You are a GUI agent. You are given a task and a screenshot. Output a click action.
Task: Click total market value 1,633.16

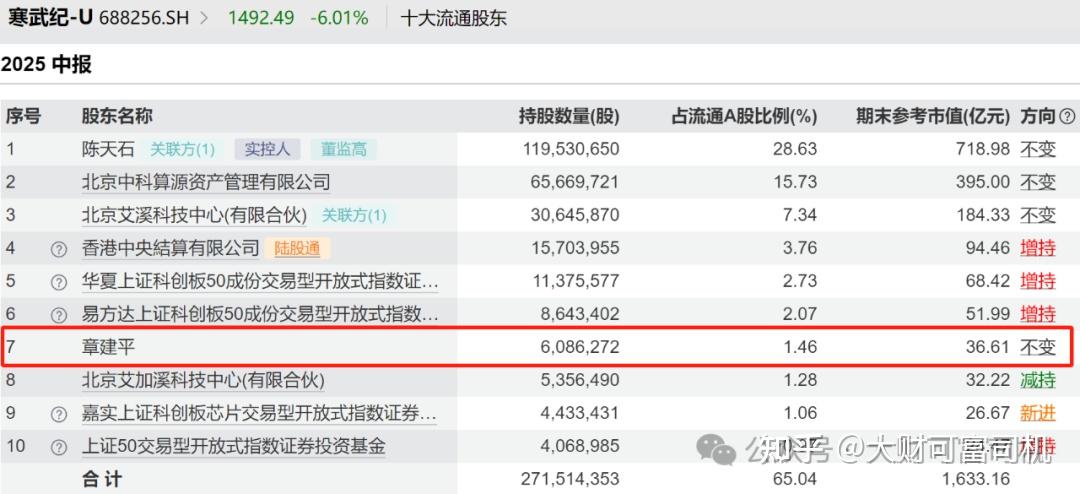click(x=976, y=479)
